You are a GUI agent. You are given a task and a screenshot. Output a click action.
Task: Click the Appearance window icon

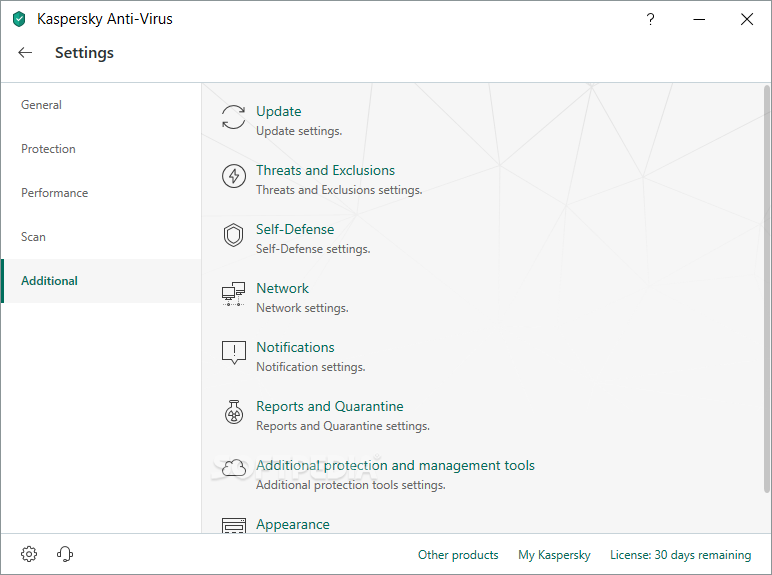click(x=233, y=525)
